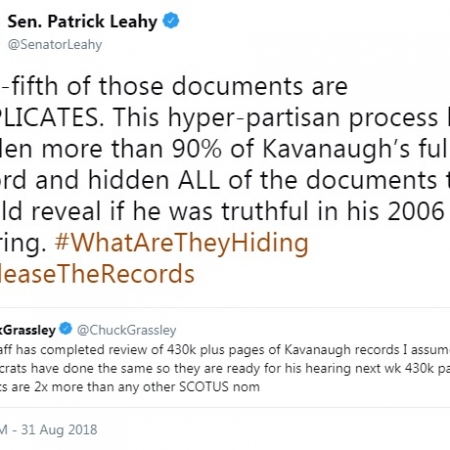
Task: Open the quoted tweet about 430k plus pages
Action: pos(225,358)
